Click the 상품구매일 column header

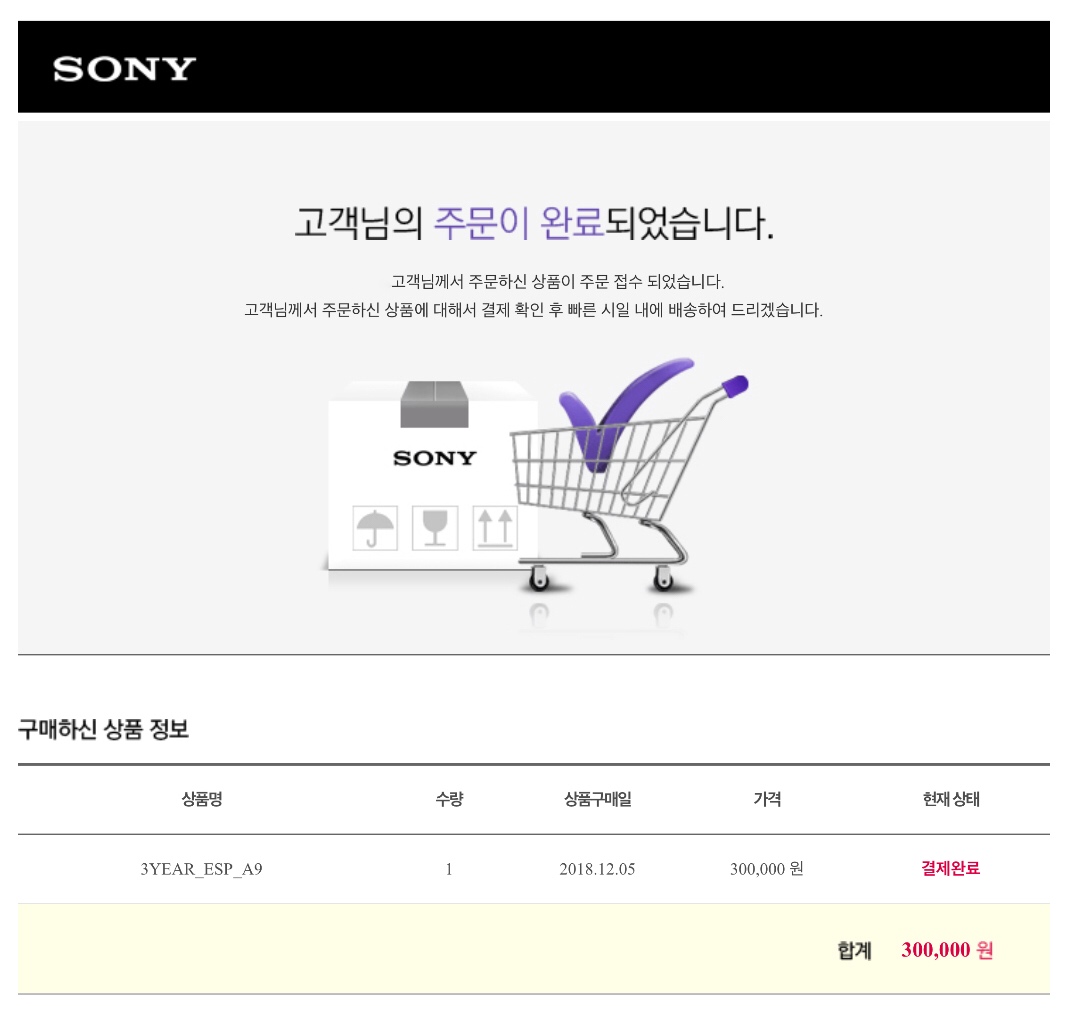pyautogui.click(x=598, y=799)
